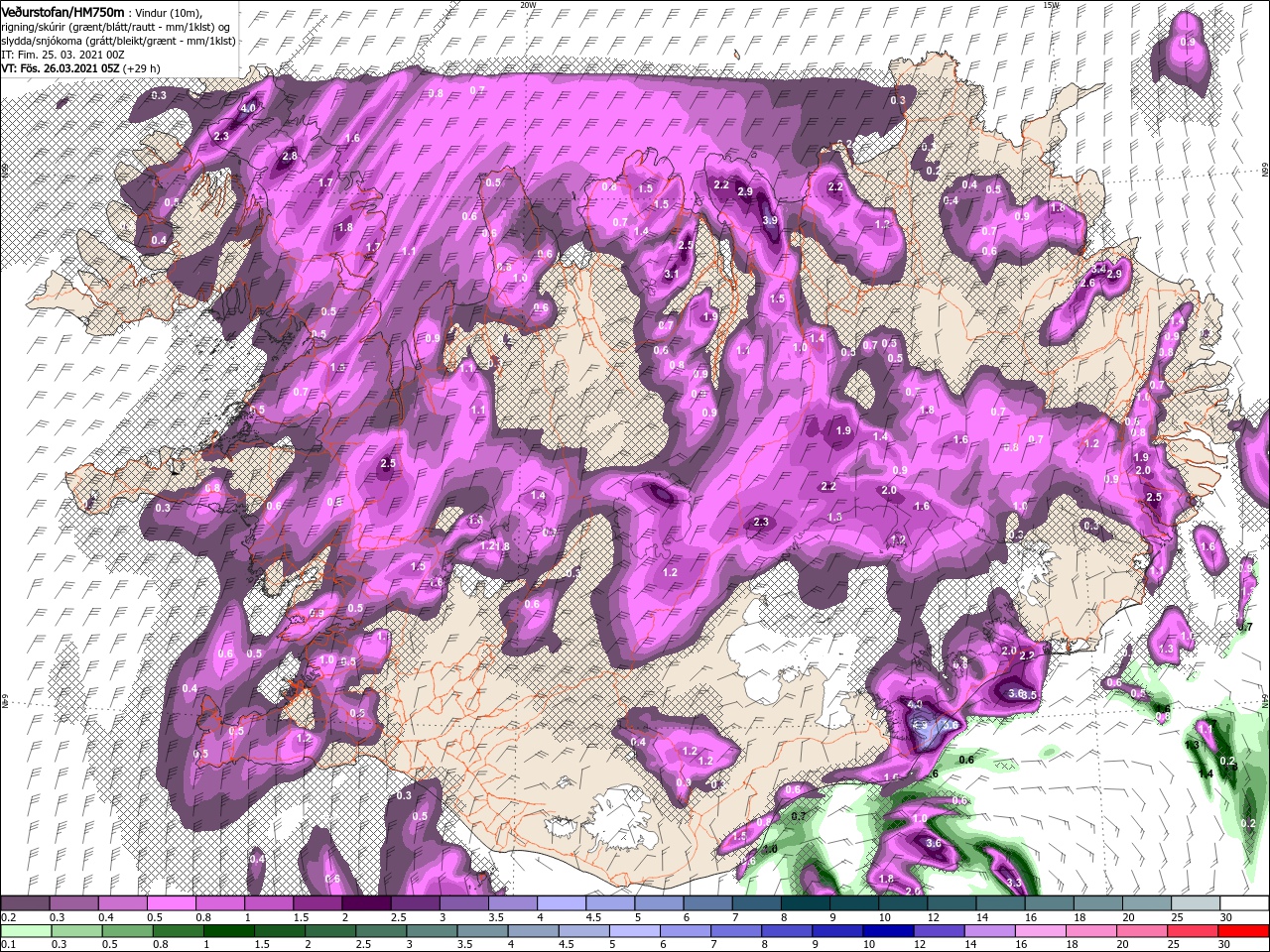The height and width of the screenshot is (952, 1270).
Task: Click the grey-green rain swatch between 3 and 3.5
Action: click(434, 931)
